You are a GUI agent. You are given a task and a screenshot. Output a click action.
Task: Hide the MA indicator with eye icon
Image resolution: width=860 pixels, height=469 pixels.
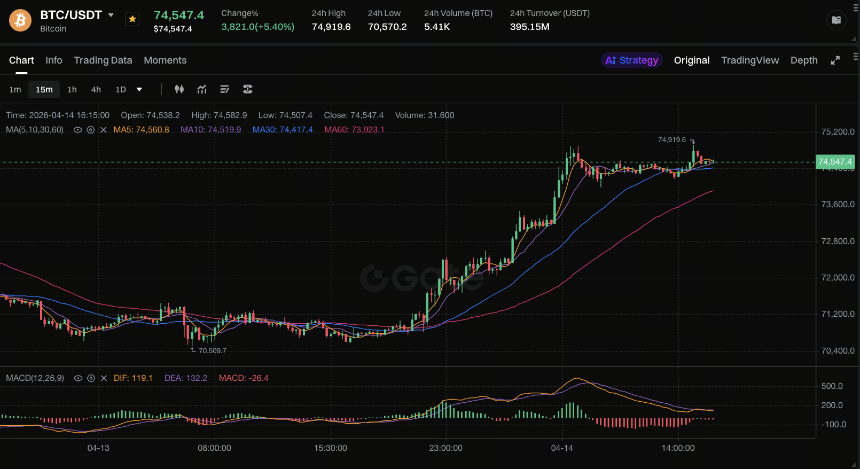[x=78, y=130]
